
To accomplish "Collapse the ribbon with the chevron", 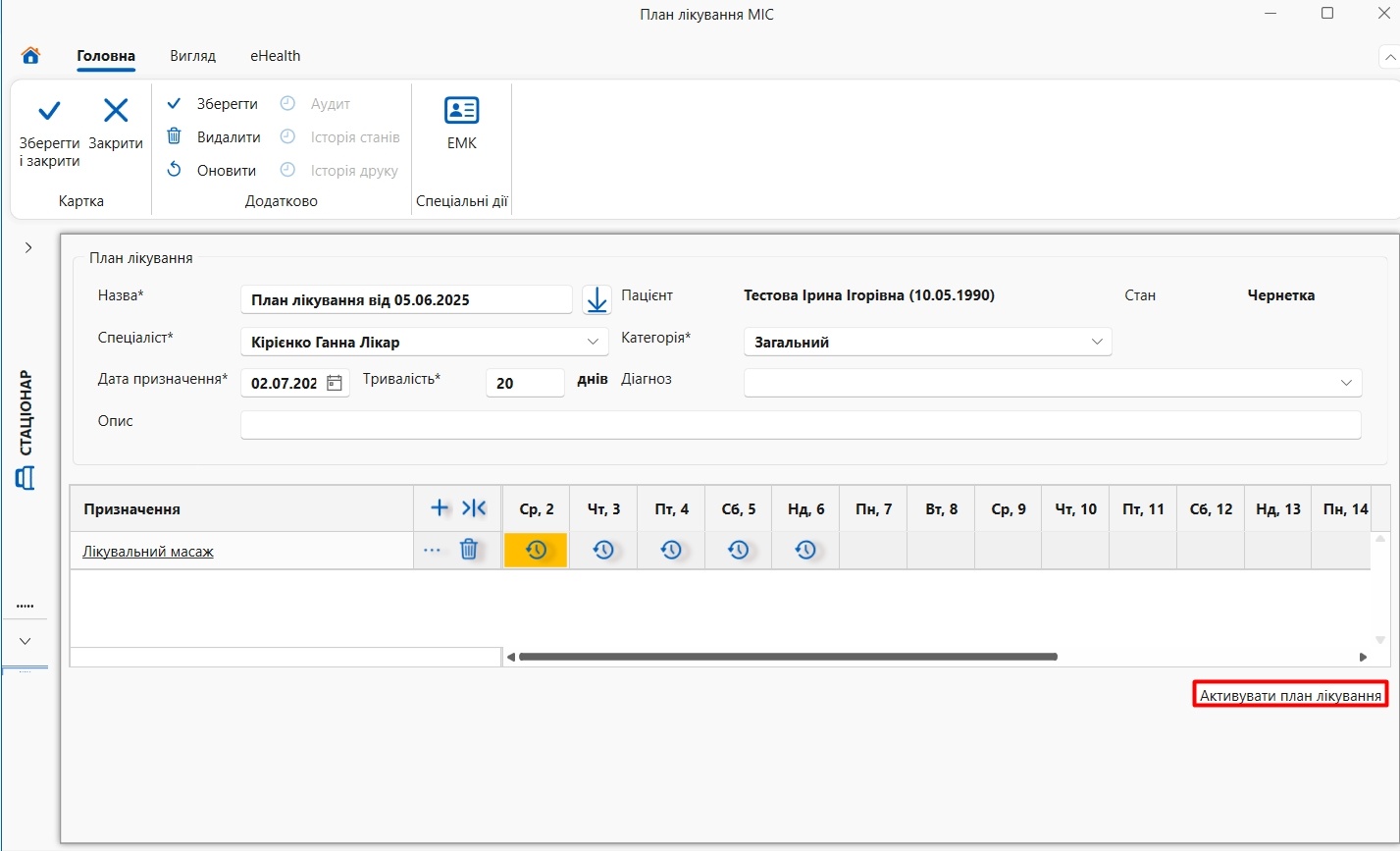I will coord(1389,57).
